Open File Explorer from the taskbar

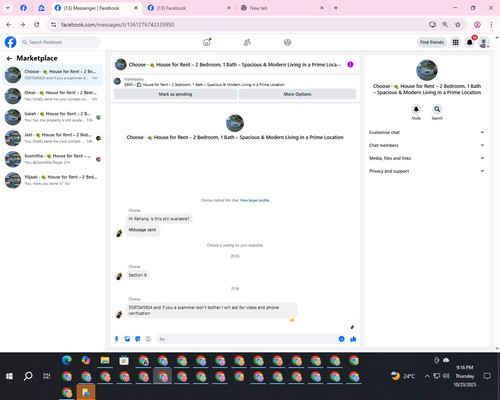(x=105, y=360)
